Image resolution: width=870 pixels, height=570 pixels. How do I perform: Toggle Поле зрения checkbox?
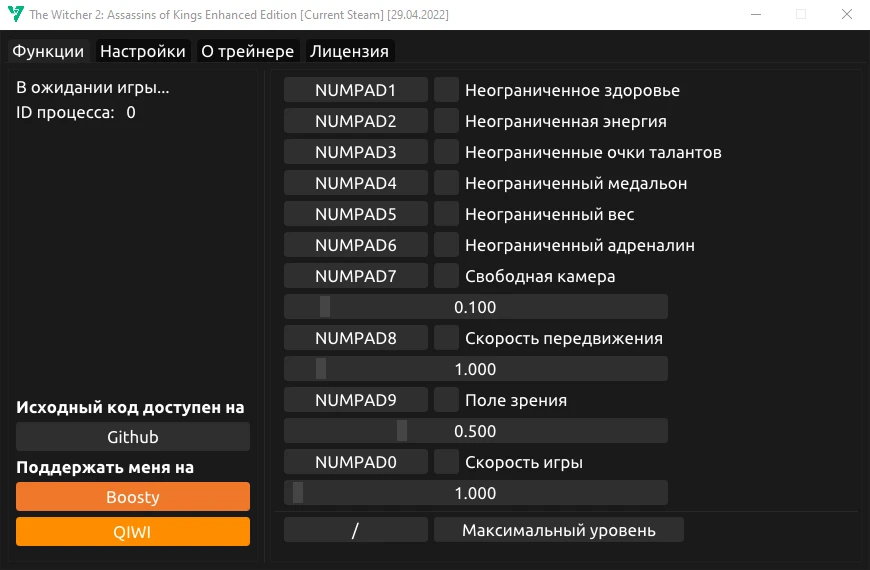coord(446,400)
